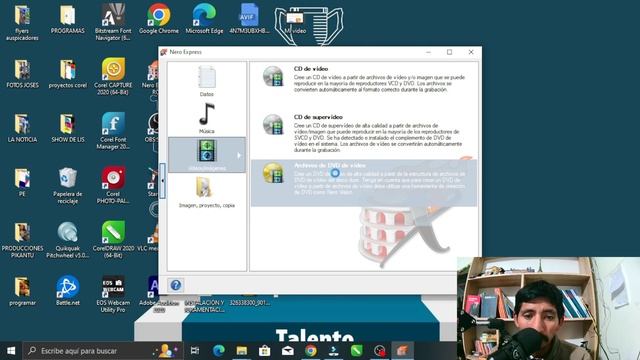Screen dimensions: 640x360
Task: Open the AVIF file on desktop
Action: 249,20
